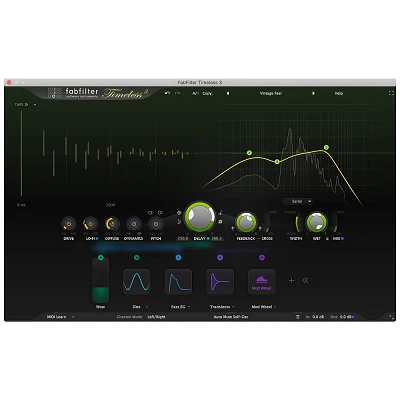Click the right delay time value field
400x400 pixels.
(217, 238)
